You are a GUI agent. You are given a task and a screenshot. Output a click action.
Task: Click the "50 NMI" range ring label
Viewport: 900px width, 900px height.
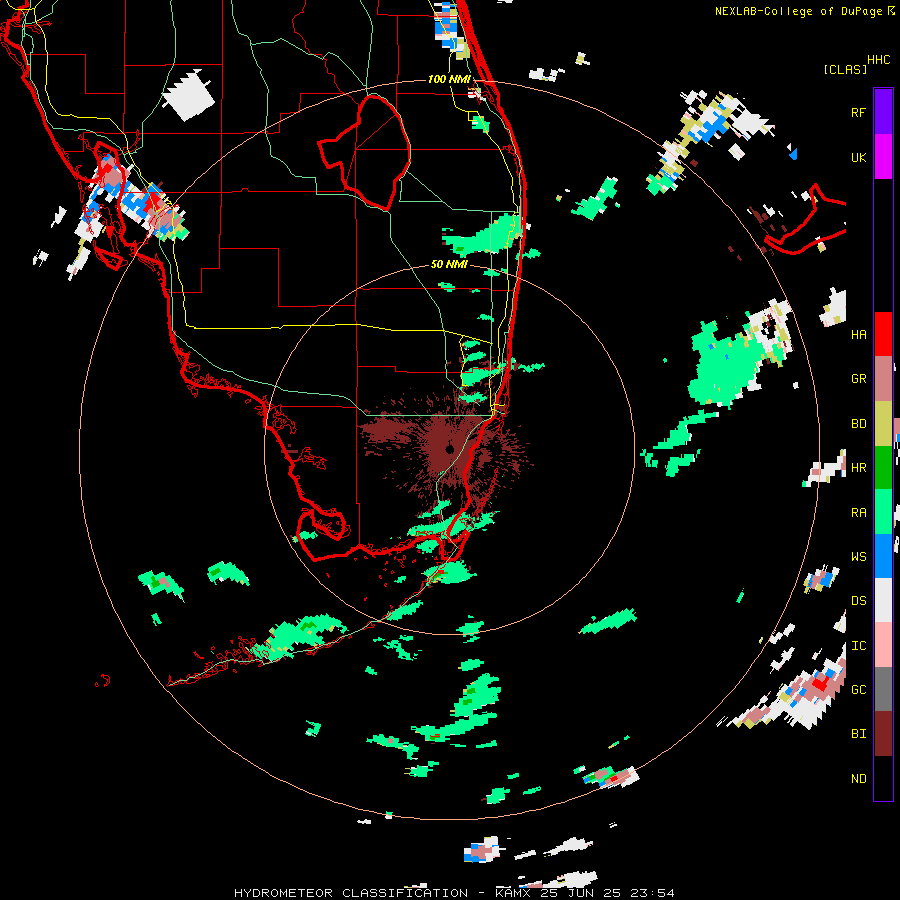(x=449, y=265)
